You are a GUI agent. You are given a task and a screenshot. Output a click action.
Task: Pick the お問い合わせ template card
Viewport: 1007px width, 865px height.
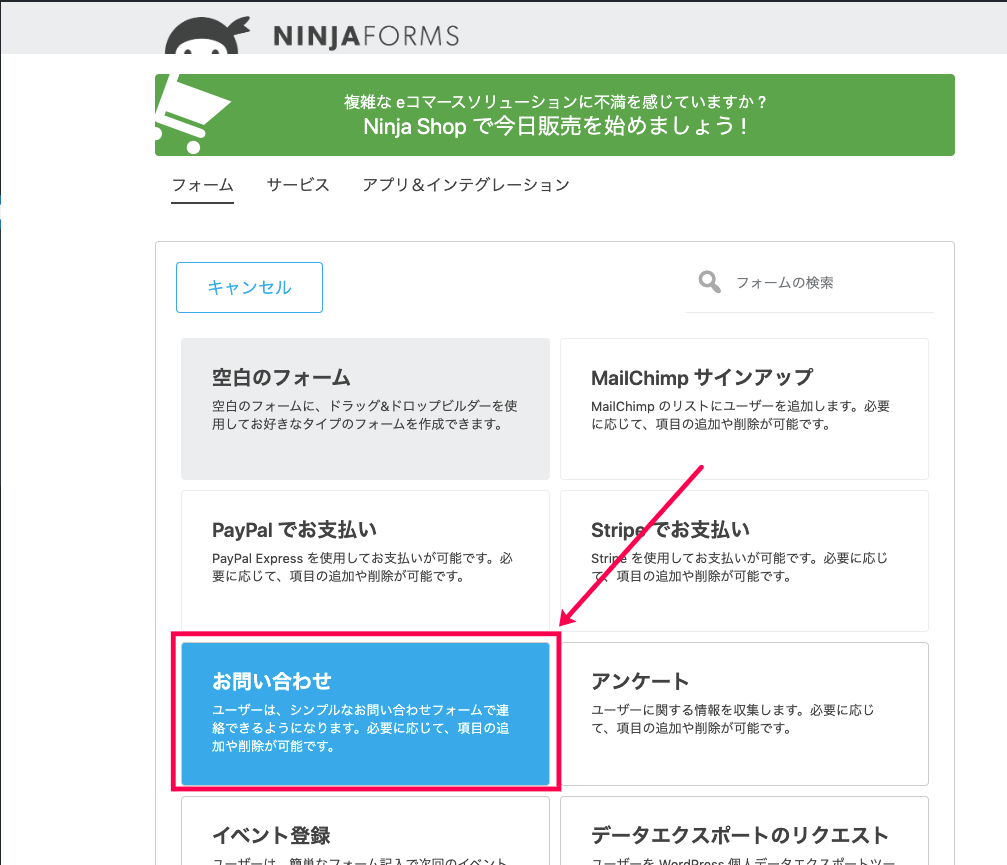[365, 713]
